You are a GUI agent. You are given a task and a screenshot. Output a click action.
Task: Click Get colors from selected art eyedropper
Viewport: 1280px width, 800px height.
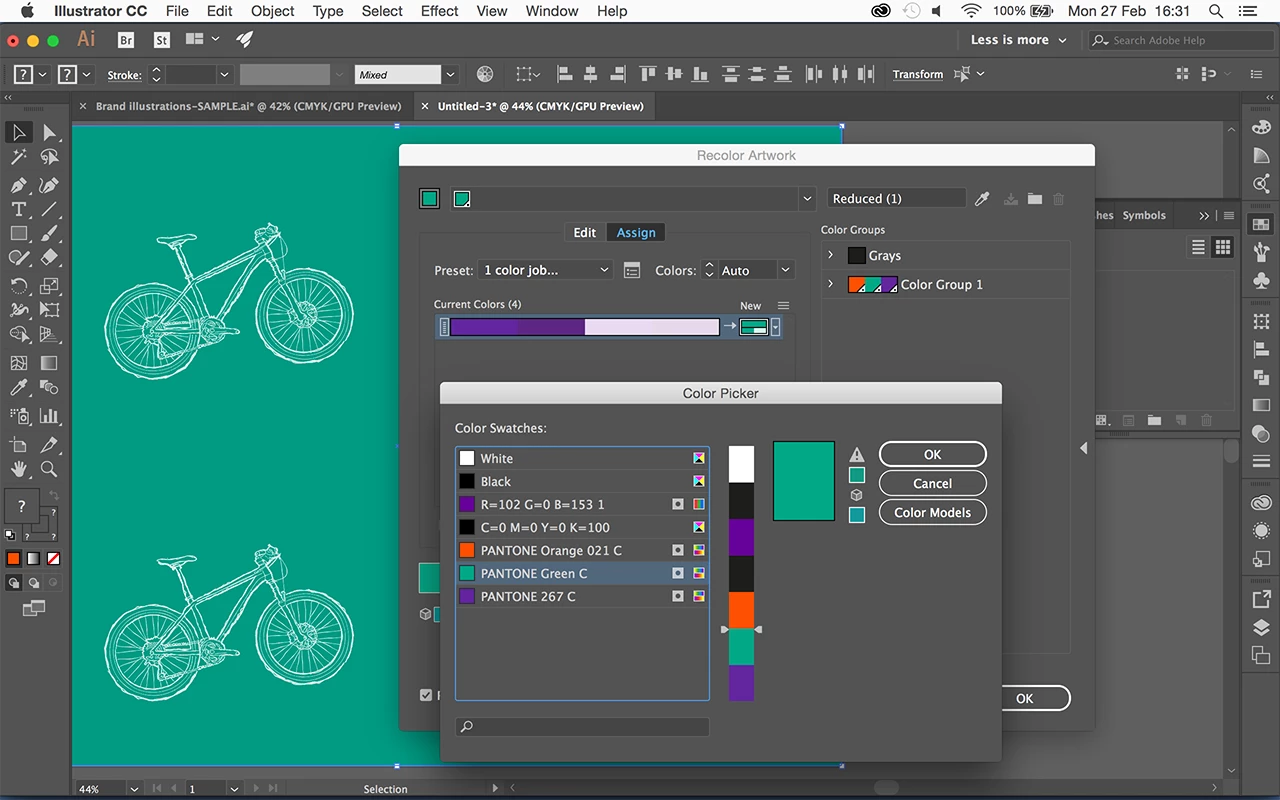983,199
